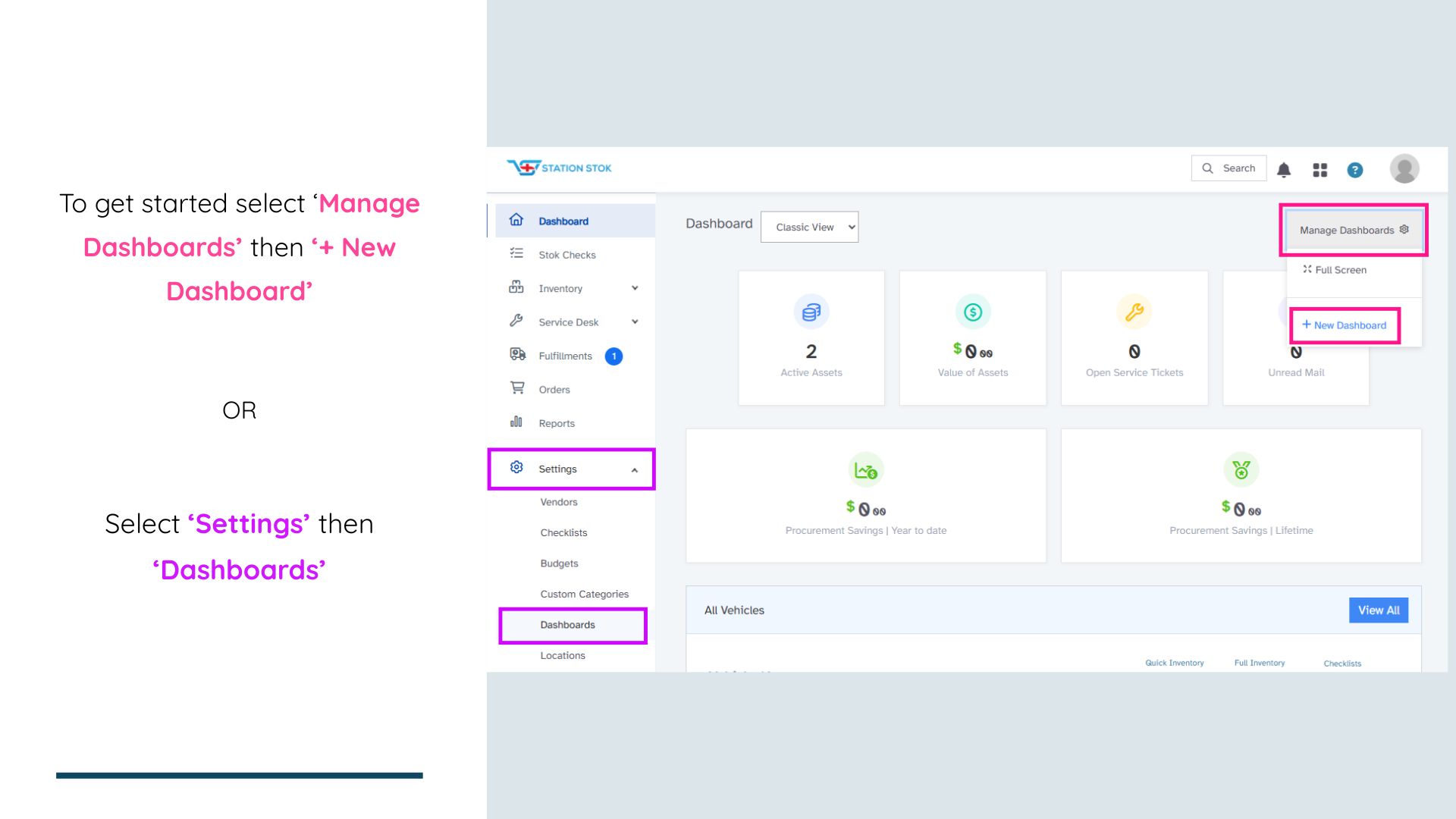The width and height of the screenshot is (1456, 819).
Task: Open Stok Checks in sidebar
Action: coord(567,256)
